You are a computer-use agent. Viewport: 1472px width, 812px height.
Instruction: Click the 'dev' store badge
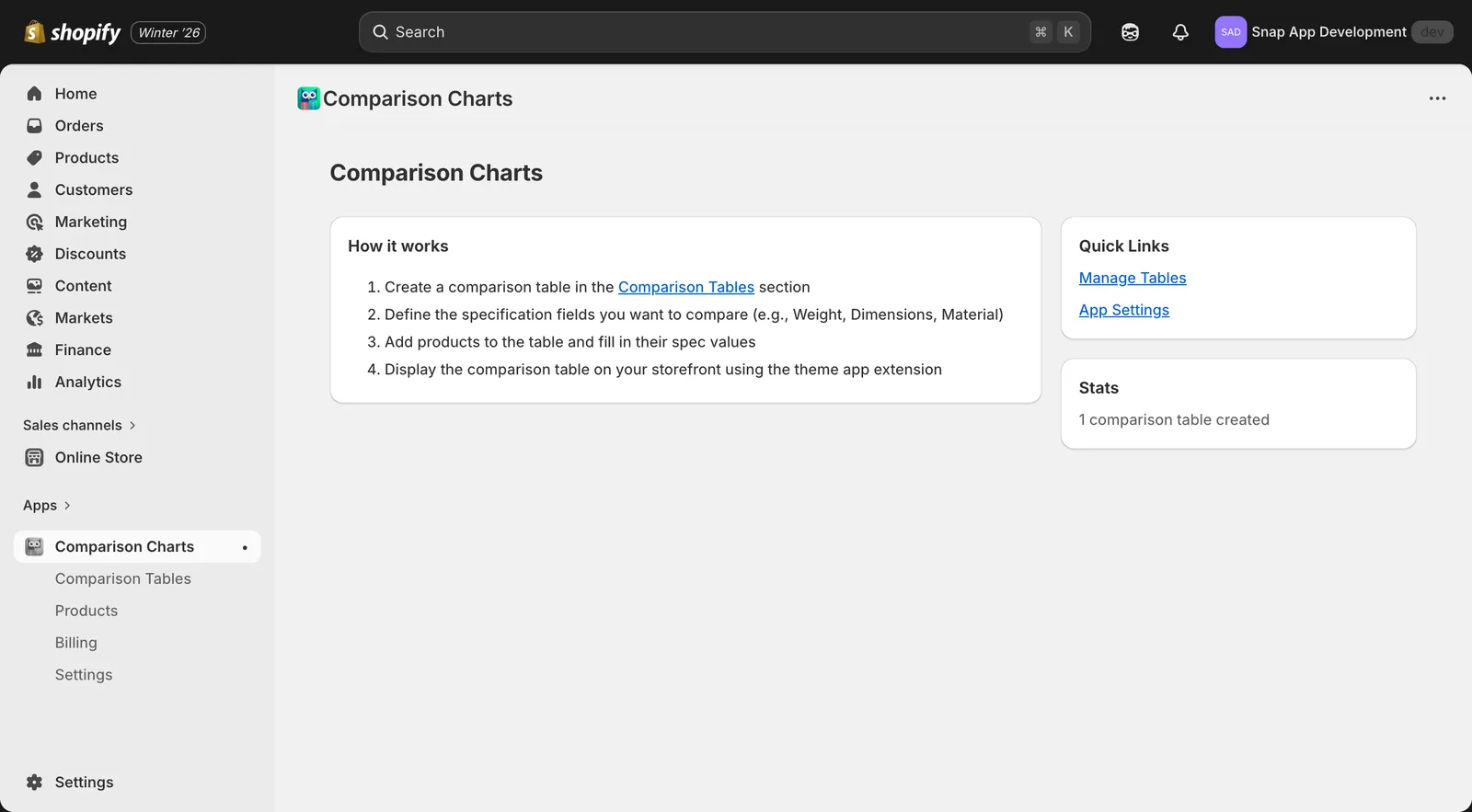[1432, 32]
